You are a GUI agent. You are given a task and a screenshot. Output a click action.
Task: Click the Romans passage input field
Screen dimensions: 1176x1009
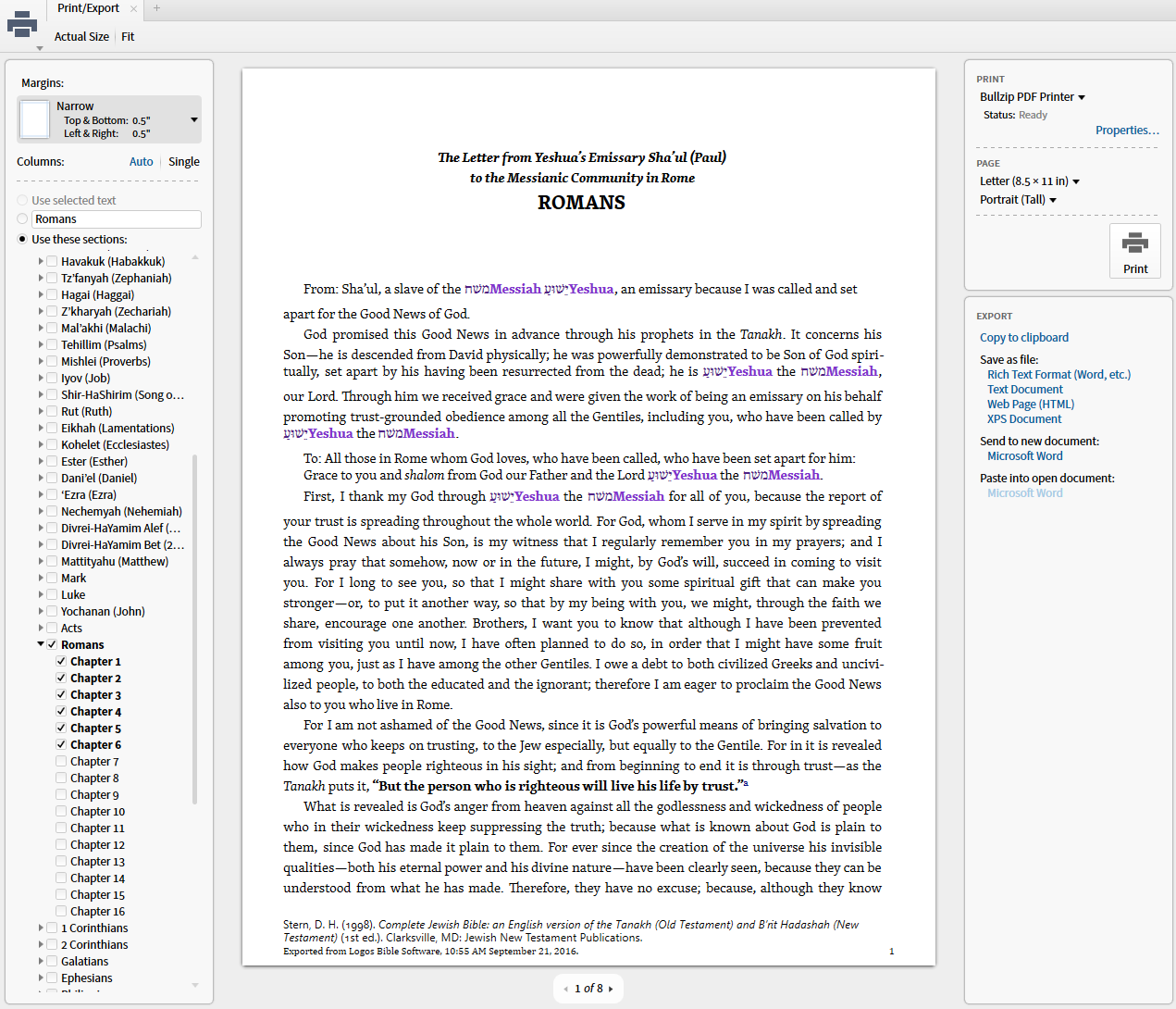[x=117, y=219]
